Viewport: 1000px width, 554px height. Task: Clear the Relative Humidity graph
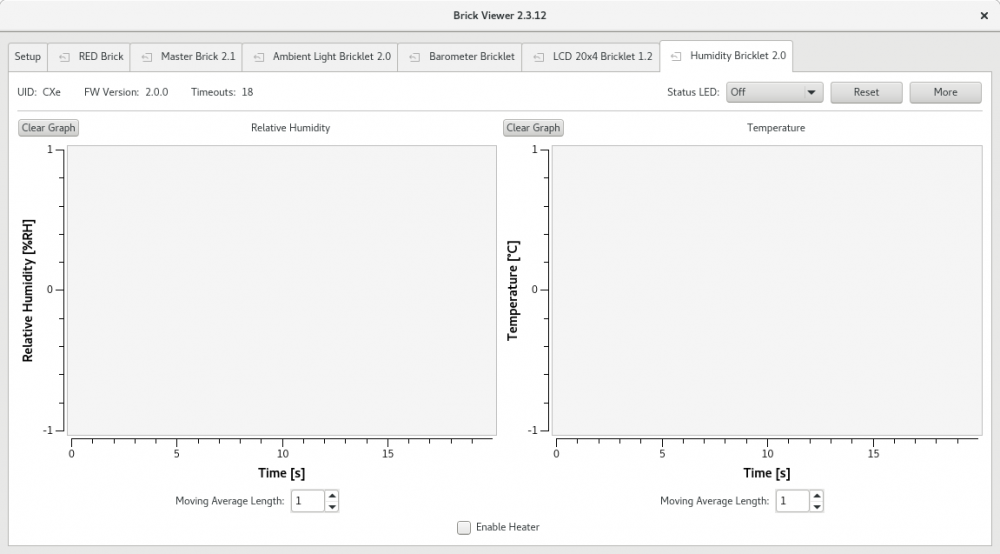[49, 128]
